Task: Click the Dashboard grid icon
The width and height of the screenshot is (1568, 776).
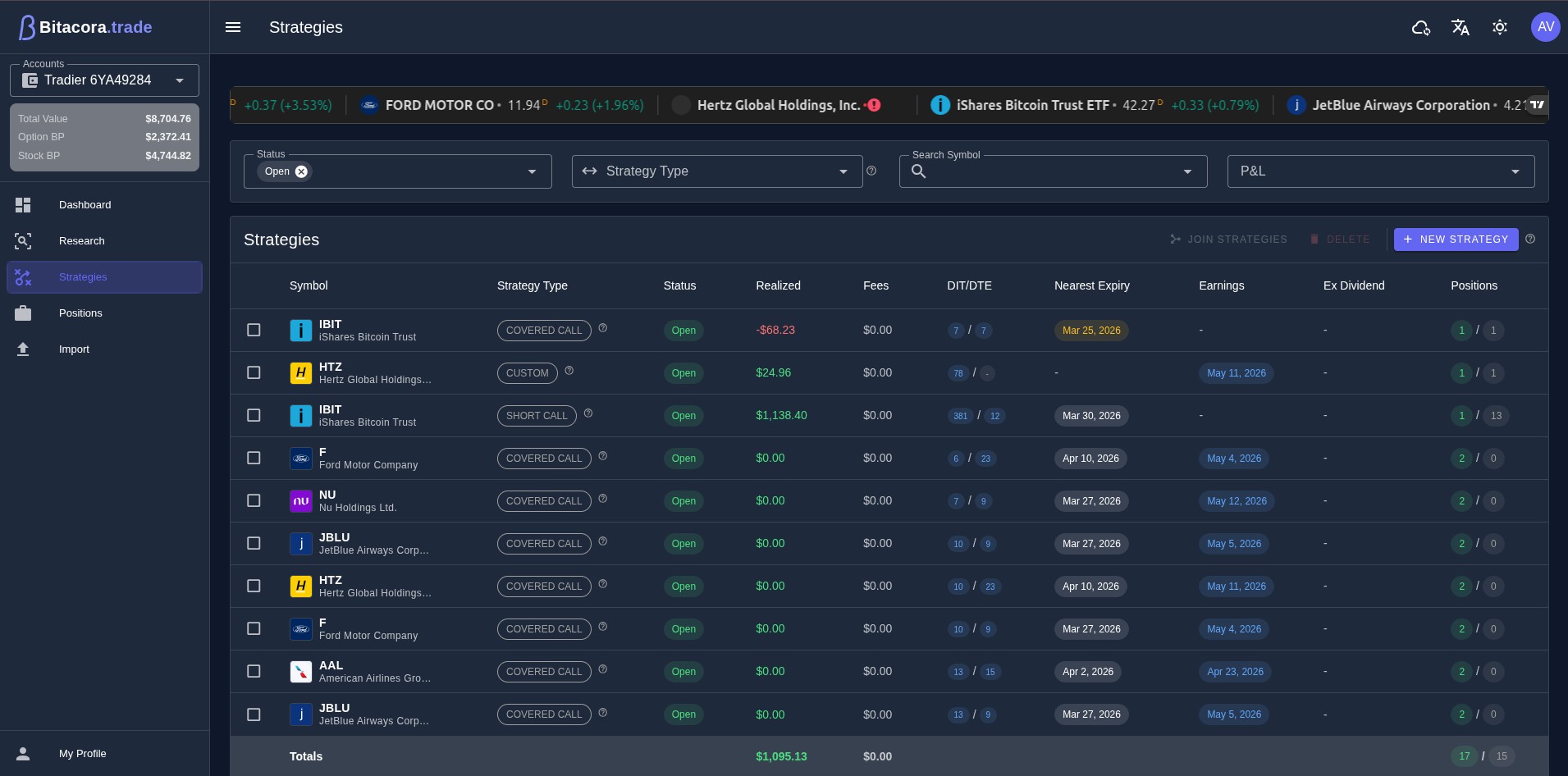Action: pyautogui.click(x=23, y=204)
